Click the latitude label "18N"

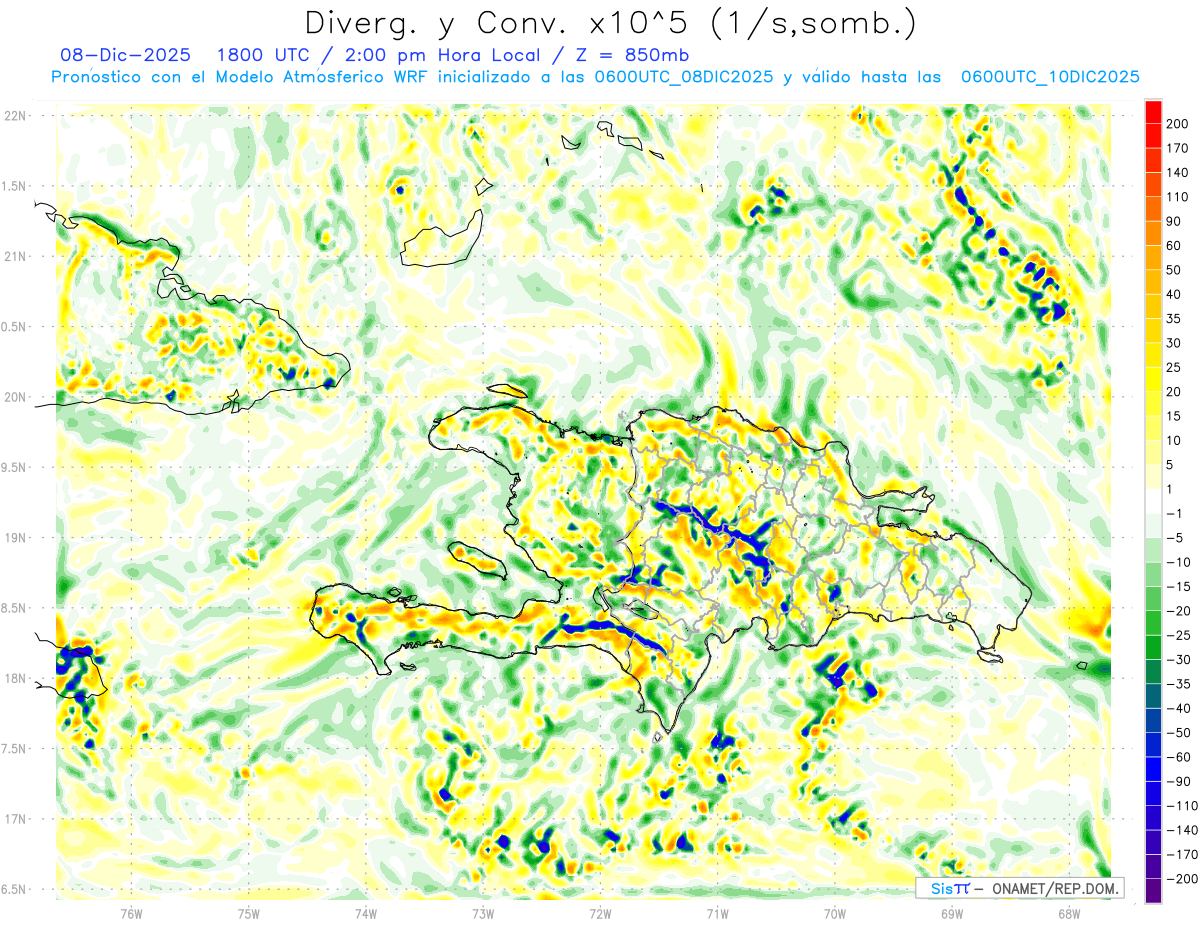15,678
